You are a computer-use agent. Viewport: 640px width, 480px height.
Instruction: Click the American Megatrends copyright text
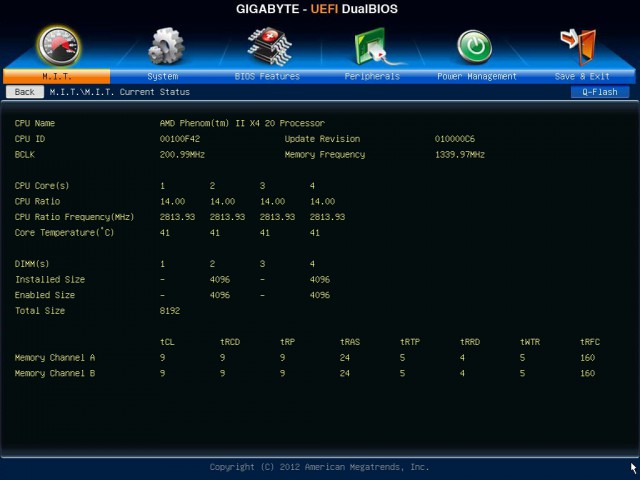[319, 467]
